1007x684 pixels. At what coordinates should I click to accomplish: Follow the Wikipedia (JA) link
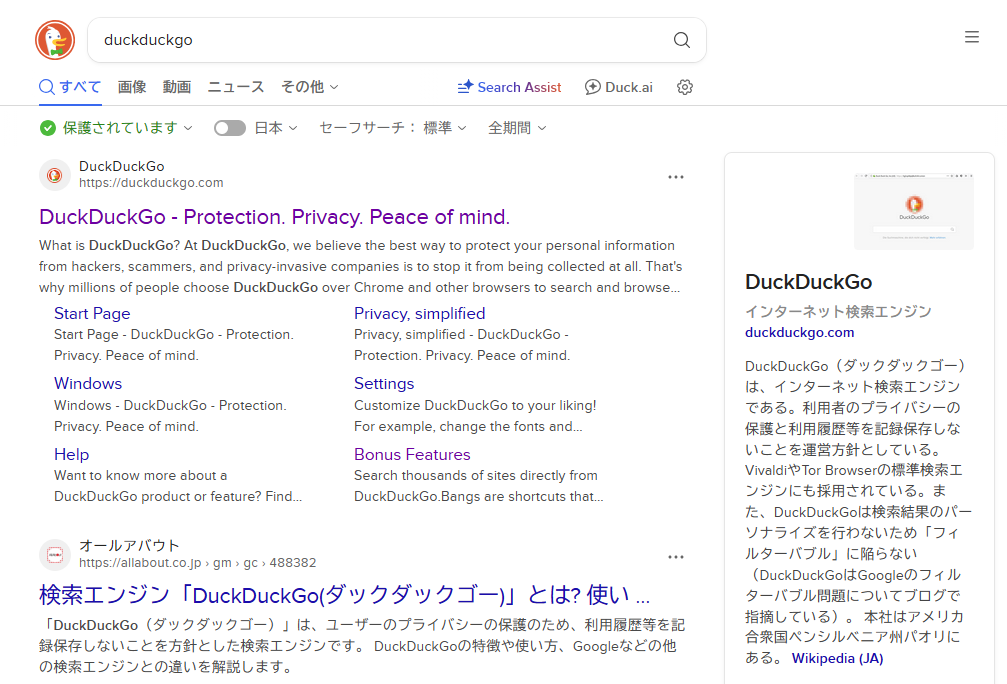tap(837, 658)
